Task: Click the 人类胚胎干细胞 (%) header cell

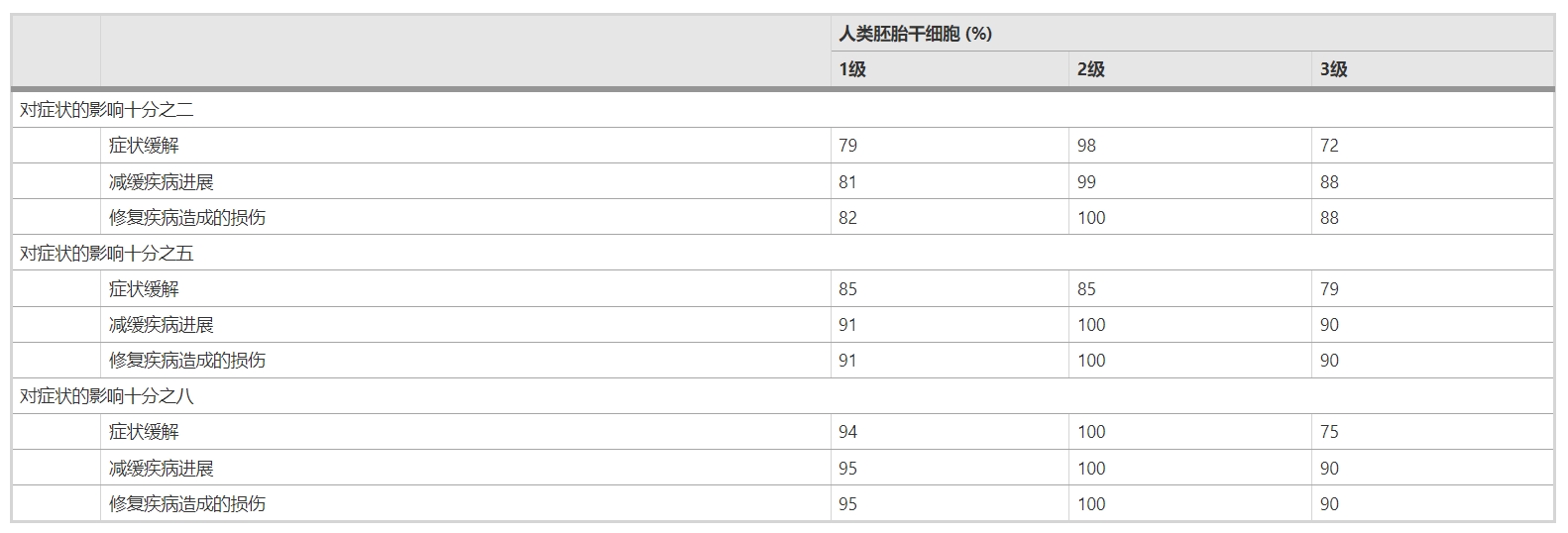Action: point(915,34)
